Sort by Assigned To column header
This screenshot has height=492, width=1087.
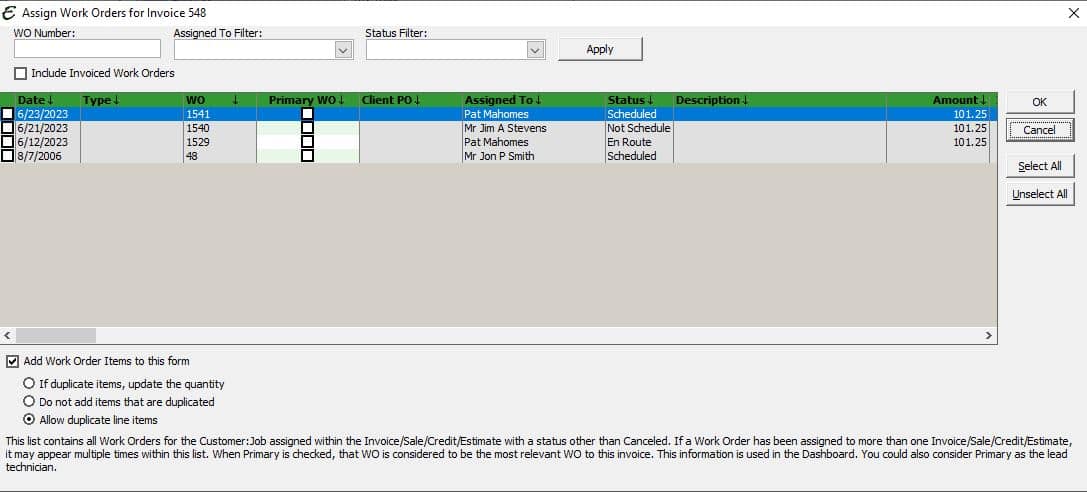point(503,100)
